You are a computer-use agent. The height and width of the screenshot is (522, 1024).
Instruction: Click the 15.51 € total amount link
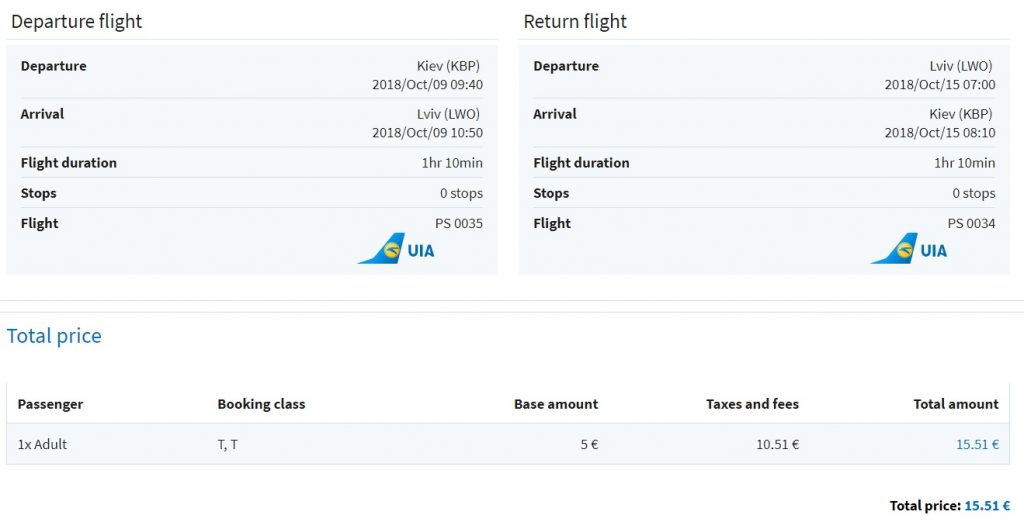[x=977, y=444]
